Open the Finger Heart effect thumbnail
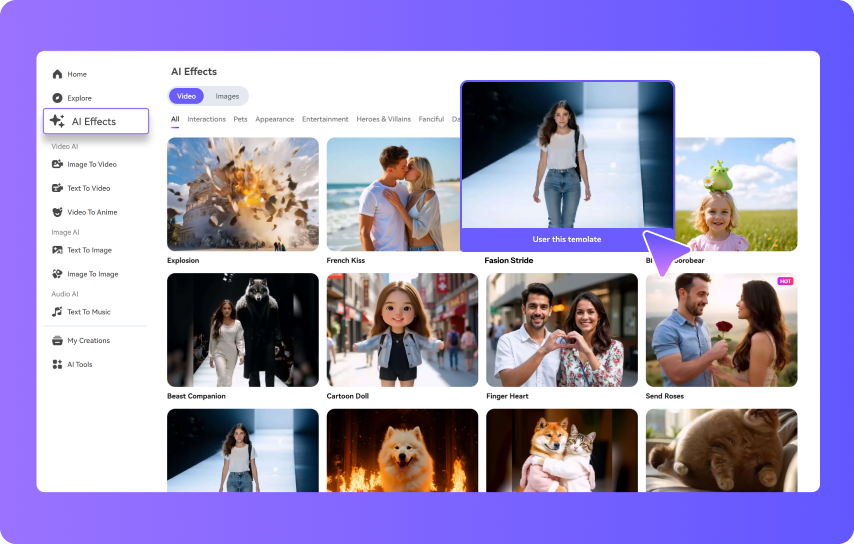The image size is (854, 544). click(562, 330)
